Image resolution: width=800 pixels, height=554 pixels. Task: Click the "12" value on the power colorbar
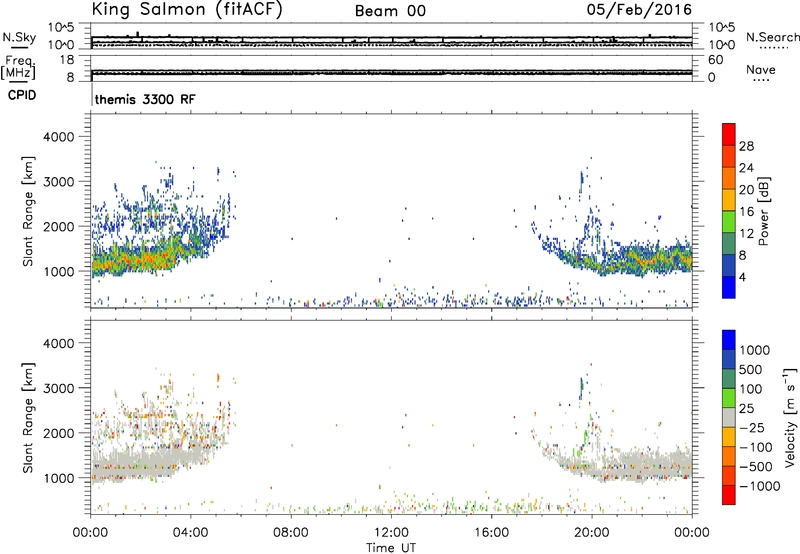click(x=746, y=234)
